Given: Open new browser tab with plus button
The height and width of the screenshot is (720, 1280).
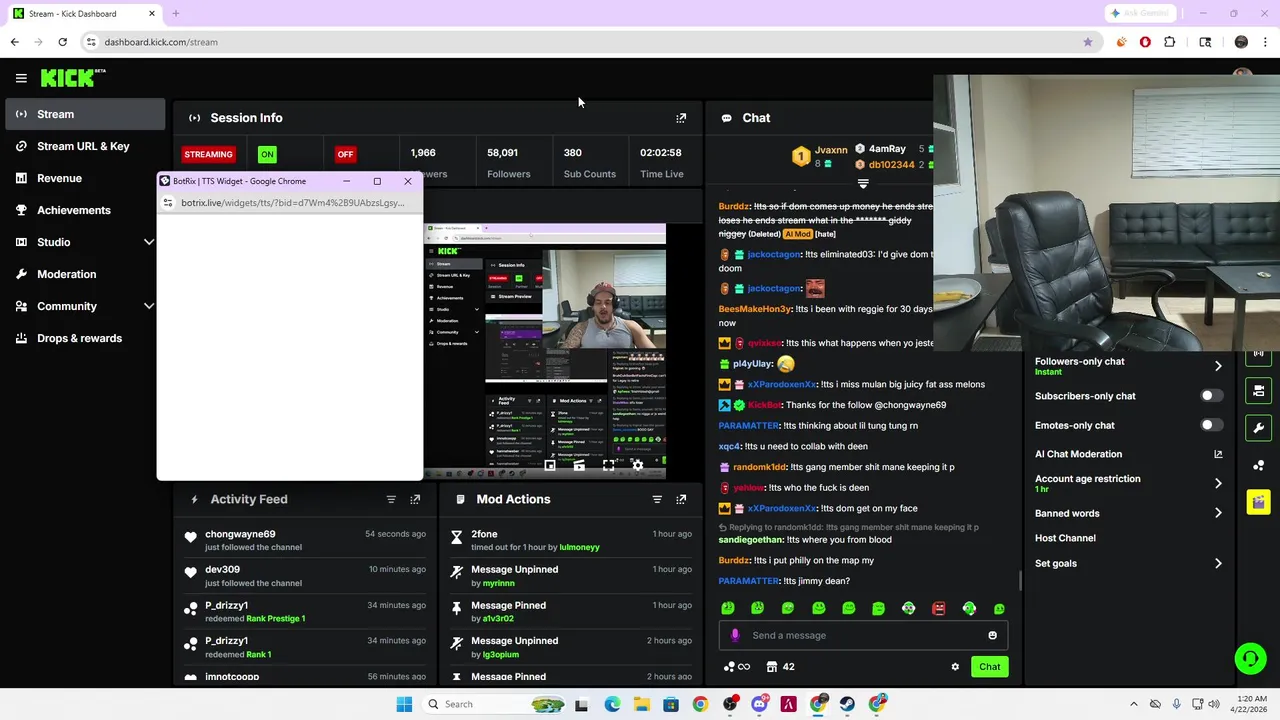Looking at the screenshot, I should (x=175, y=14).
